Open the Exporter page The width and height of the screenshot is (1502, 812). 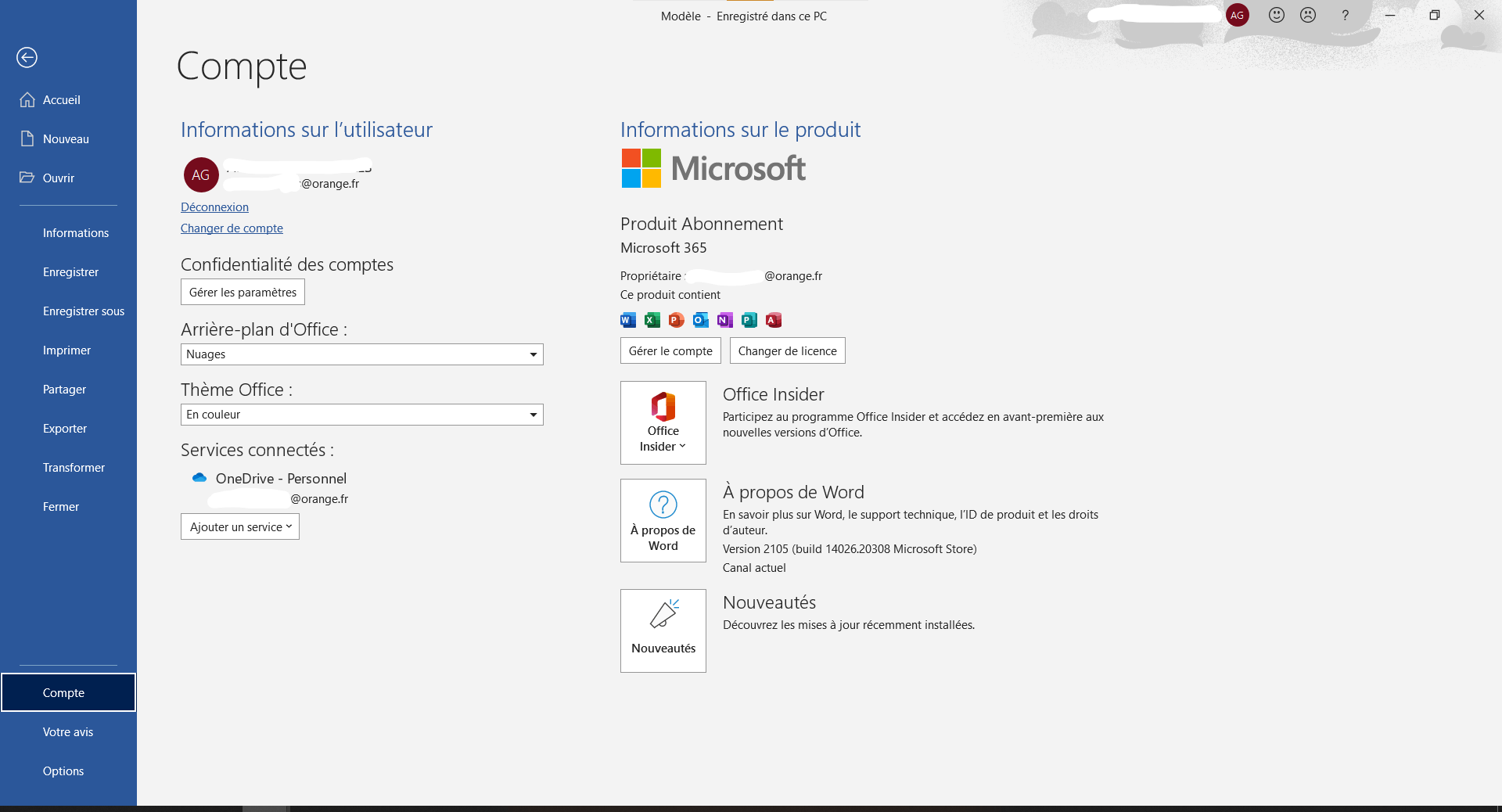68,429
